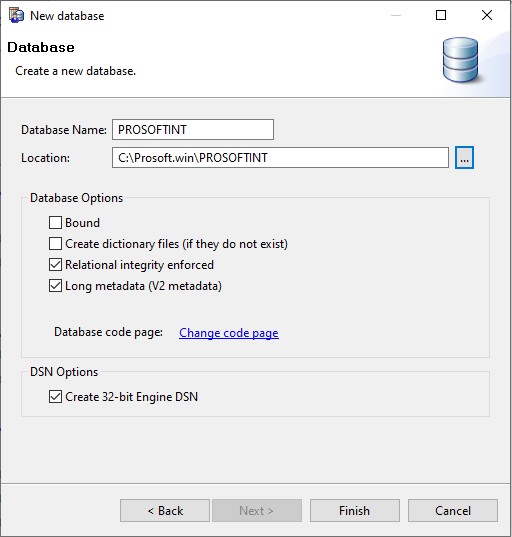
Task: Disable Create 32-bit Engine DSN checkbox
Action: coord(55,397)
